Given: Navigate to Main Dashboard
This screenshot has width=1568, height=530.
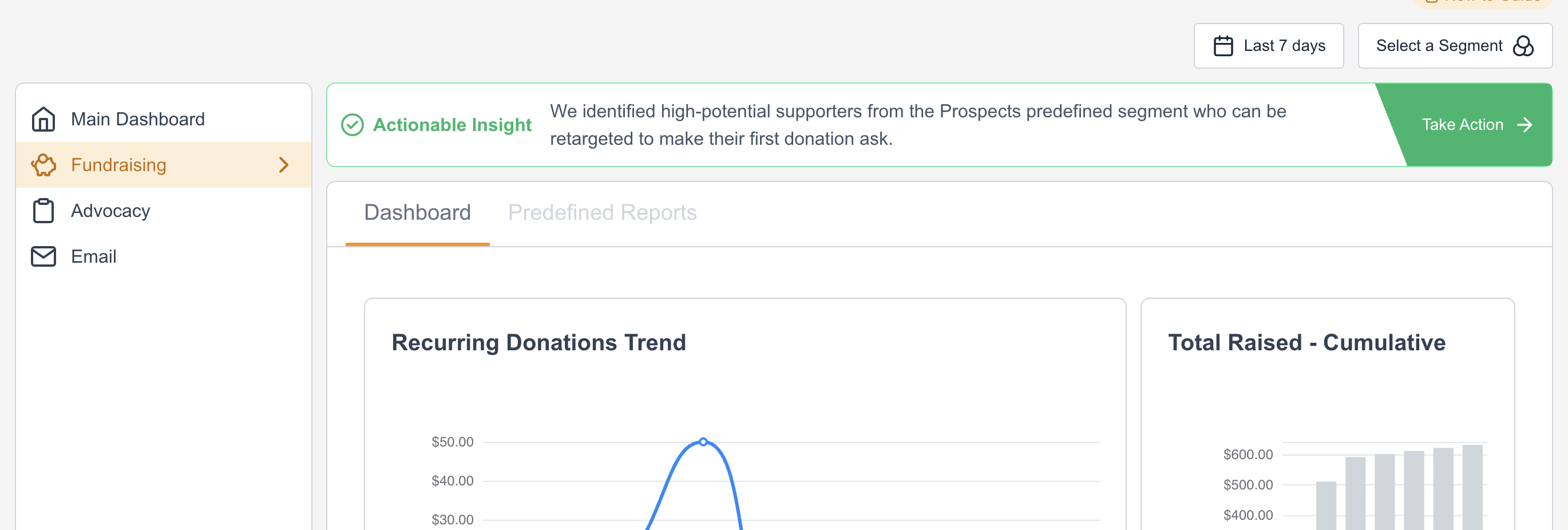Looking at the screenshot, I should 137,118.
